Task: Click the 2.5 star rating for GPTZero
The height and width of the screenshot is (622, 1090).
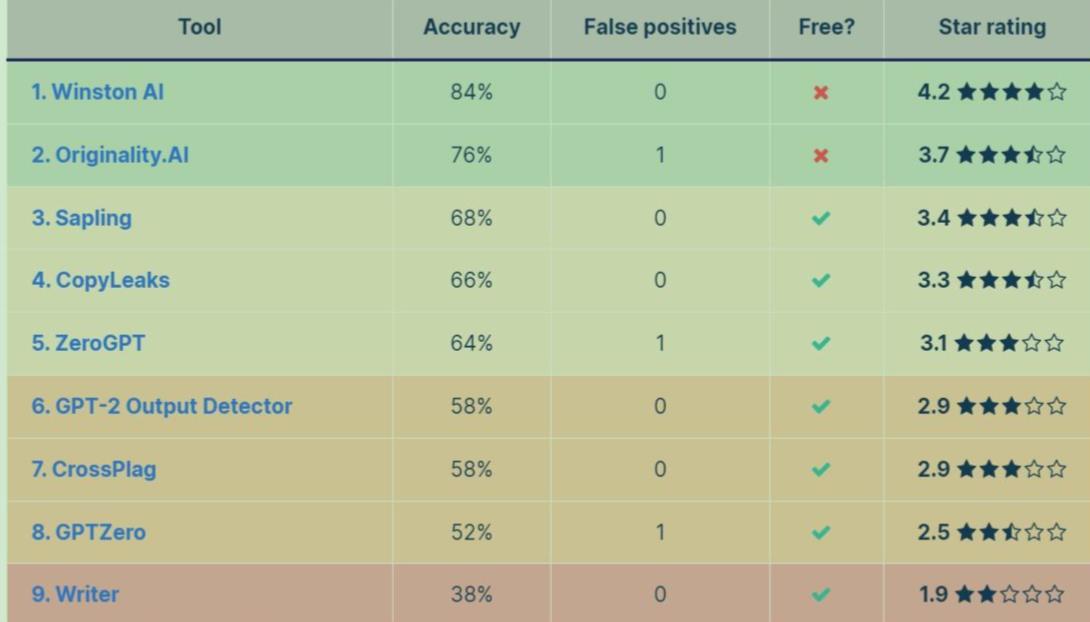Action: pyautogui.click(x=991, y=532)
